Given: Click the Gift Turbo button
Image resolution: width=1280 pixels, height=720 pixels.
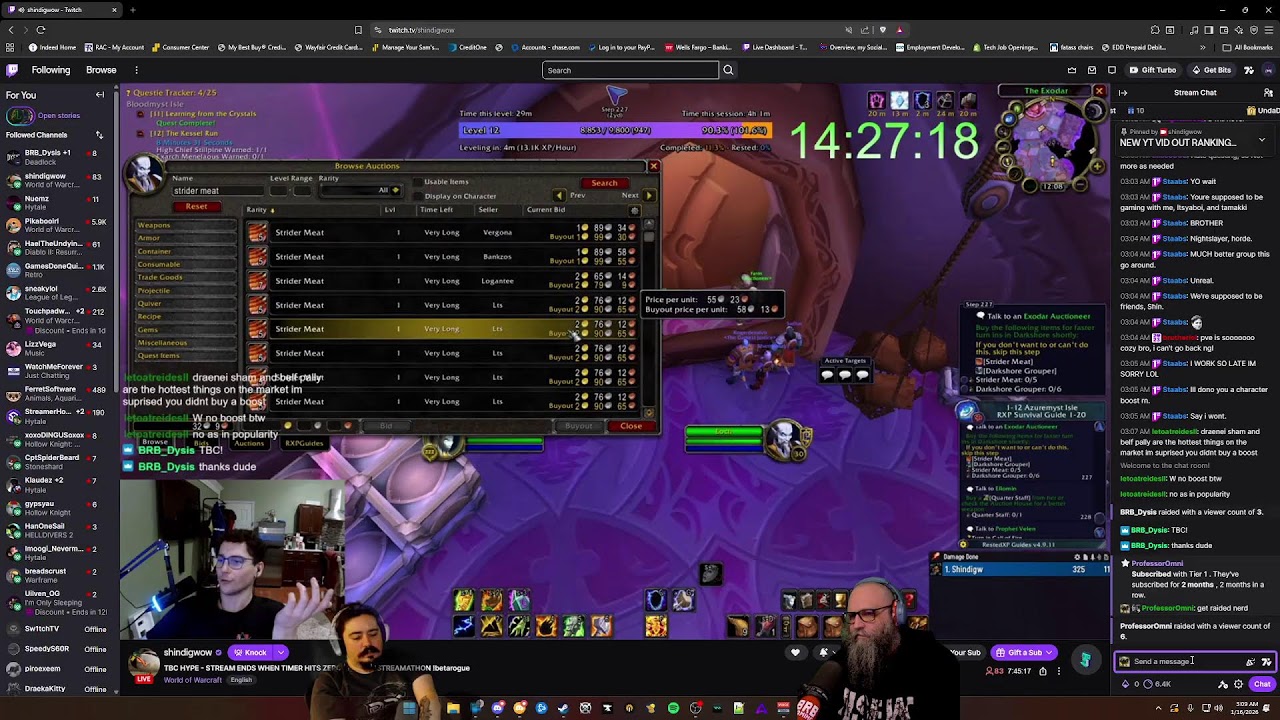Looking at the screenshot, I should 1152,70.
